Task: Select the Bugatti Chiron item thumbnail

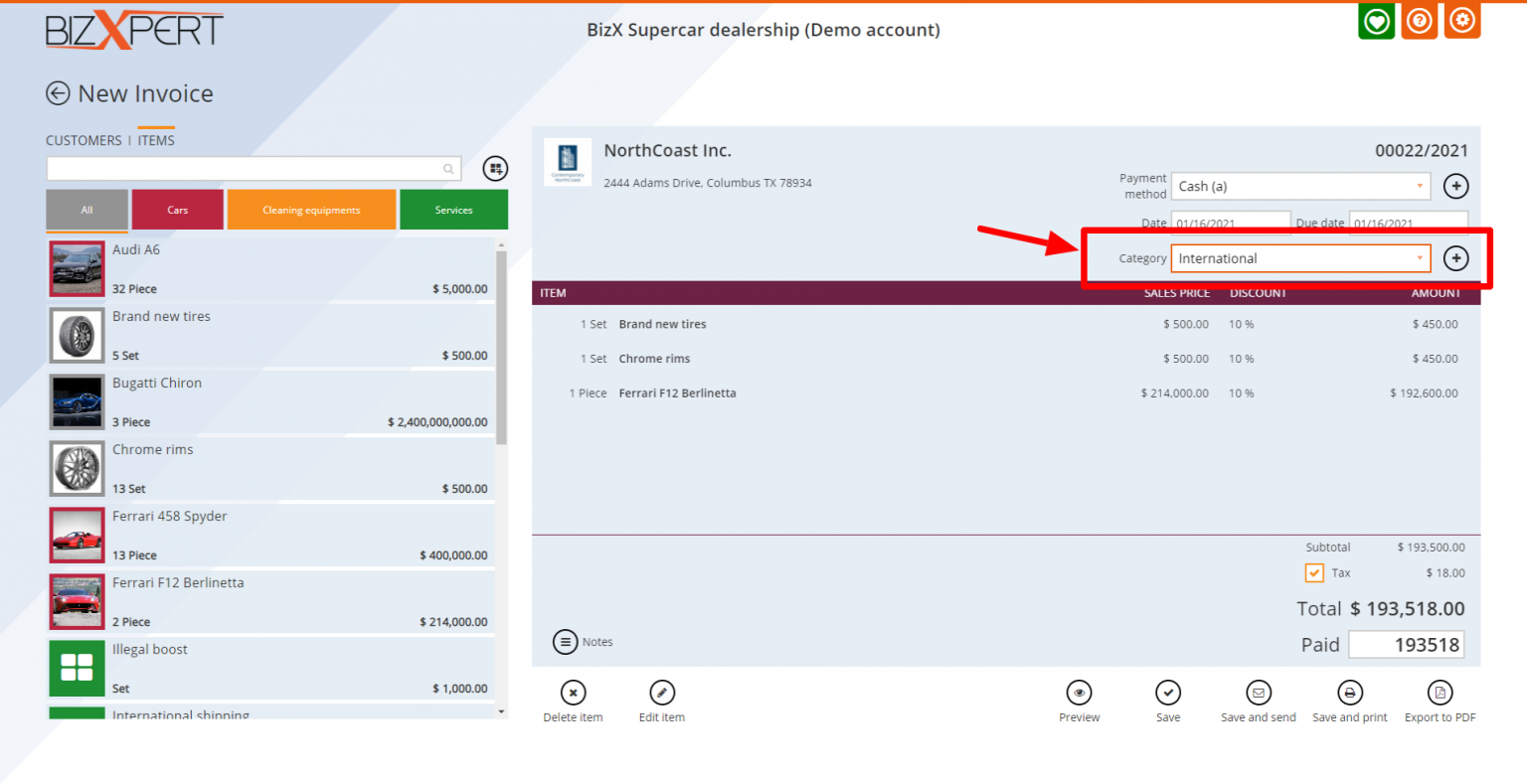Action: (77, 402)
